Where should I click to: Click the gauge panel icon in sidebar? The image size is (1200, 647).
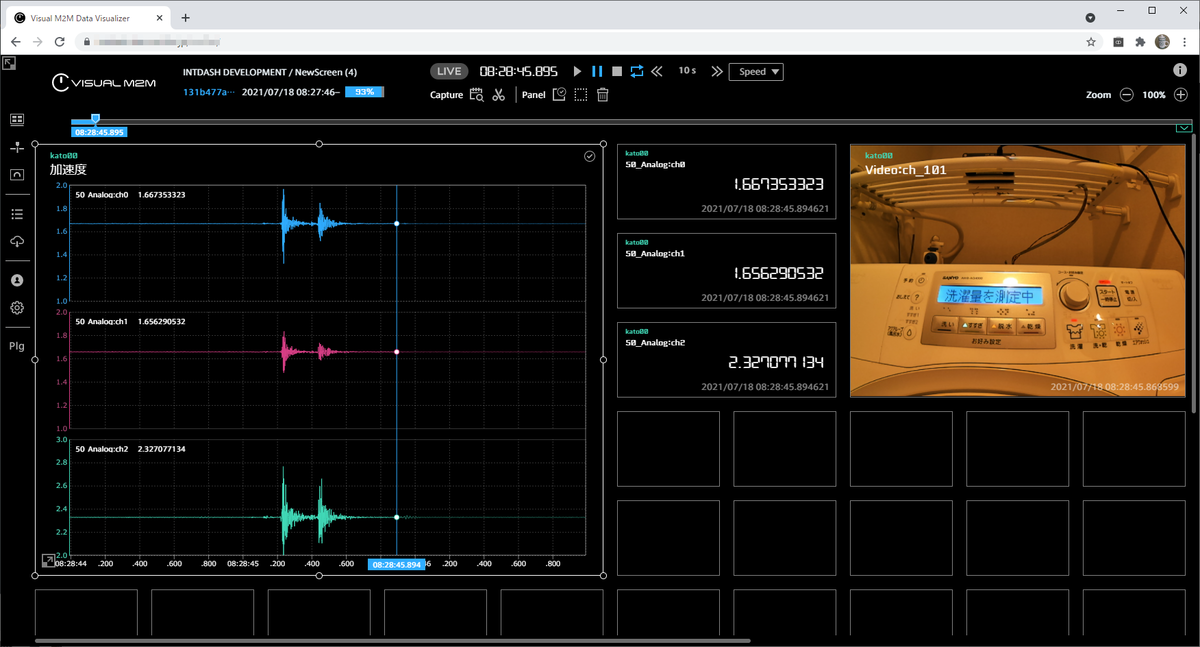click(x=17, y=174)
